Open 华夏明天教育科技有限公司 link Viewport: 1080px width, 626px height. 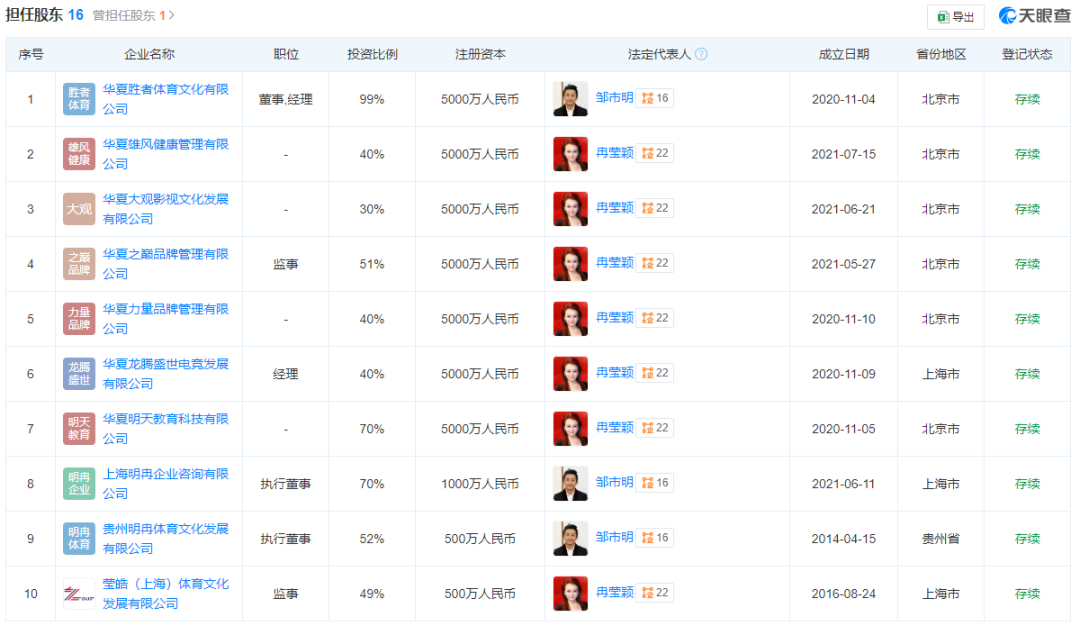point(165,429)
